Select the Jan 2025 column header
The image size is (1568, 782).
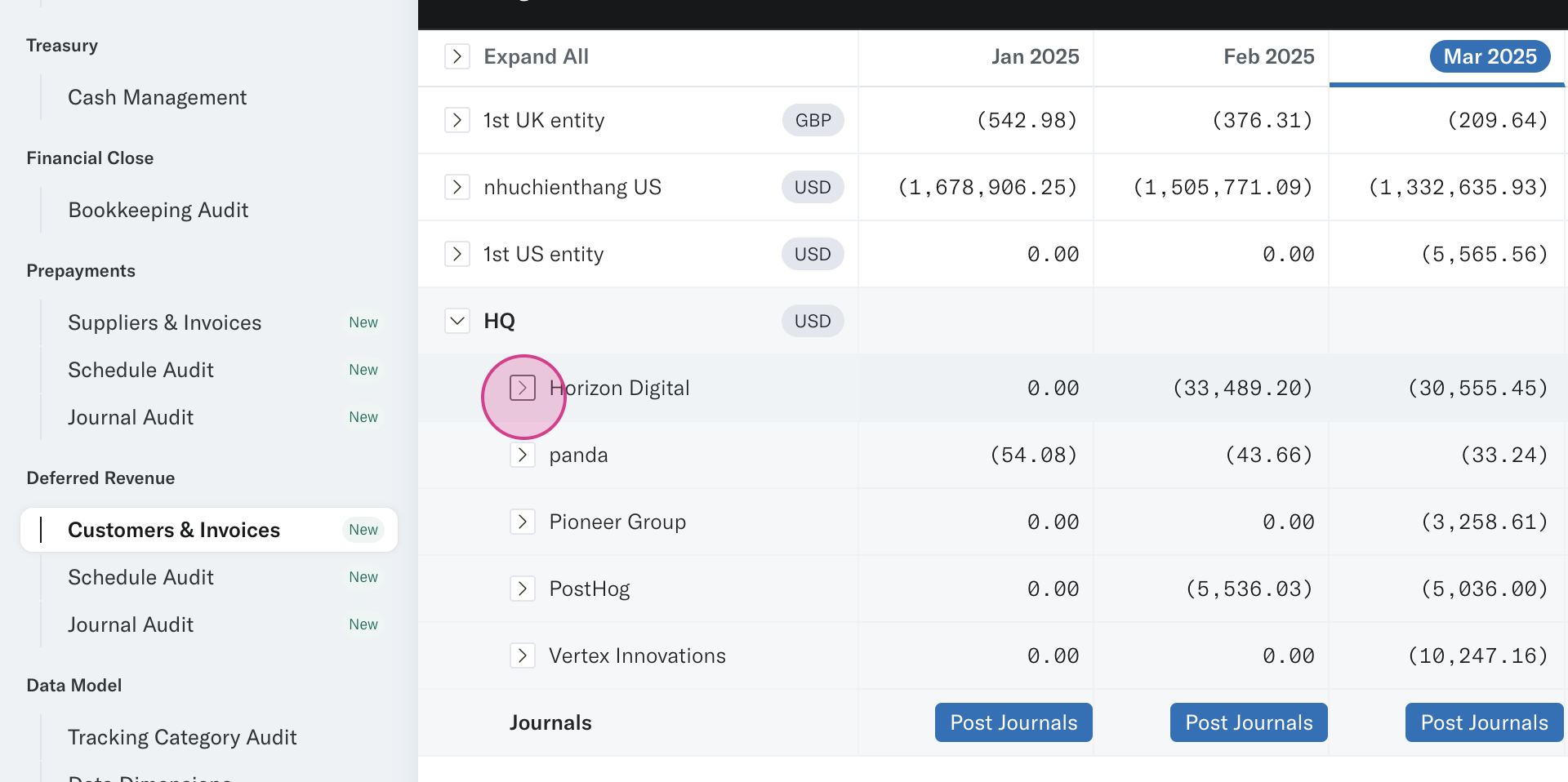[1035, 56]
